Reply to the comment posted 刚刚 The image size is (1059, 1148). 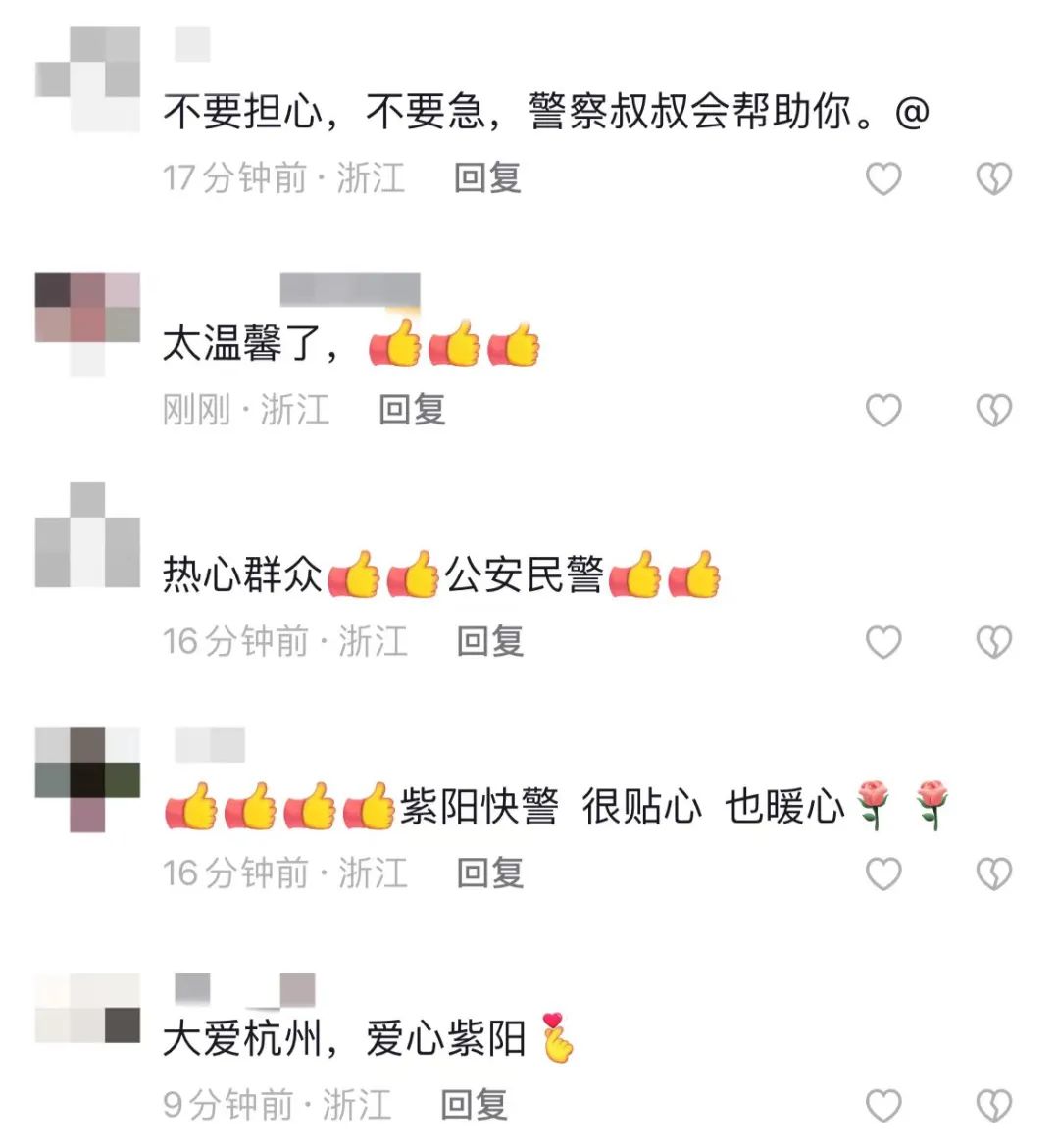412,409
